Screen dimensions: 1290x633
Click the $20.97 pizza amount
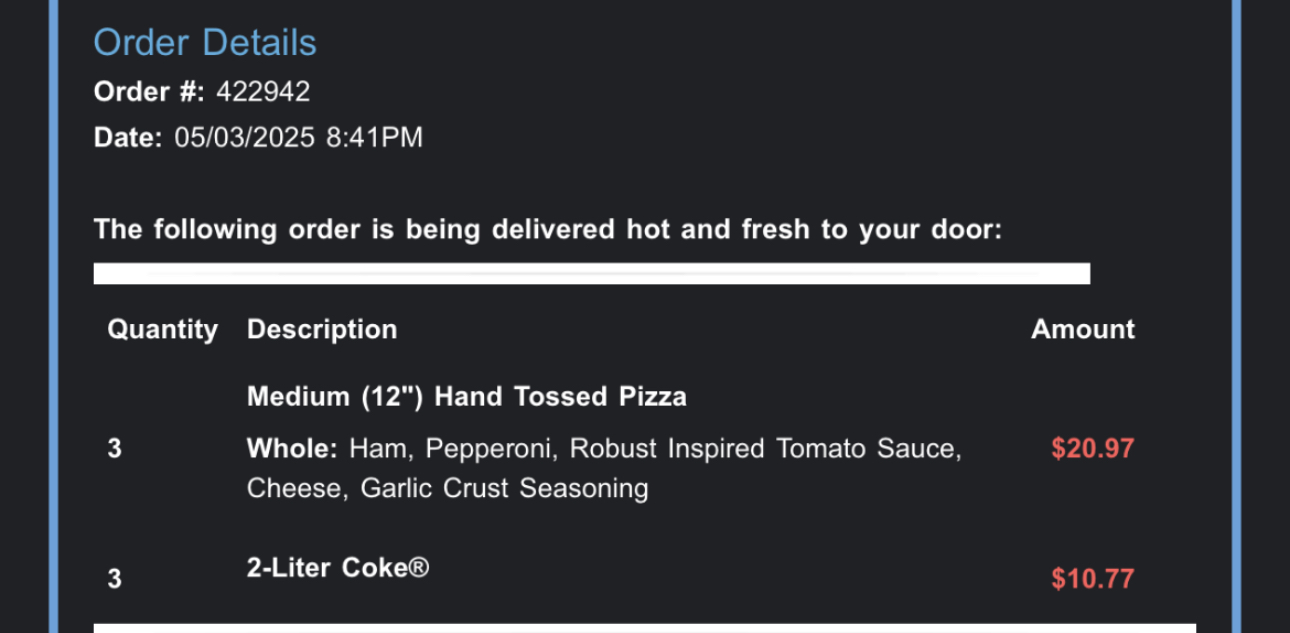click(1092, 449)
